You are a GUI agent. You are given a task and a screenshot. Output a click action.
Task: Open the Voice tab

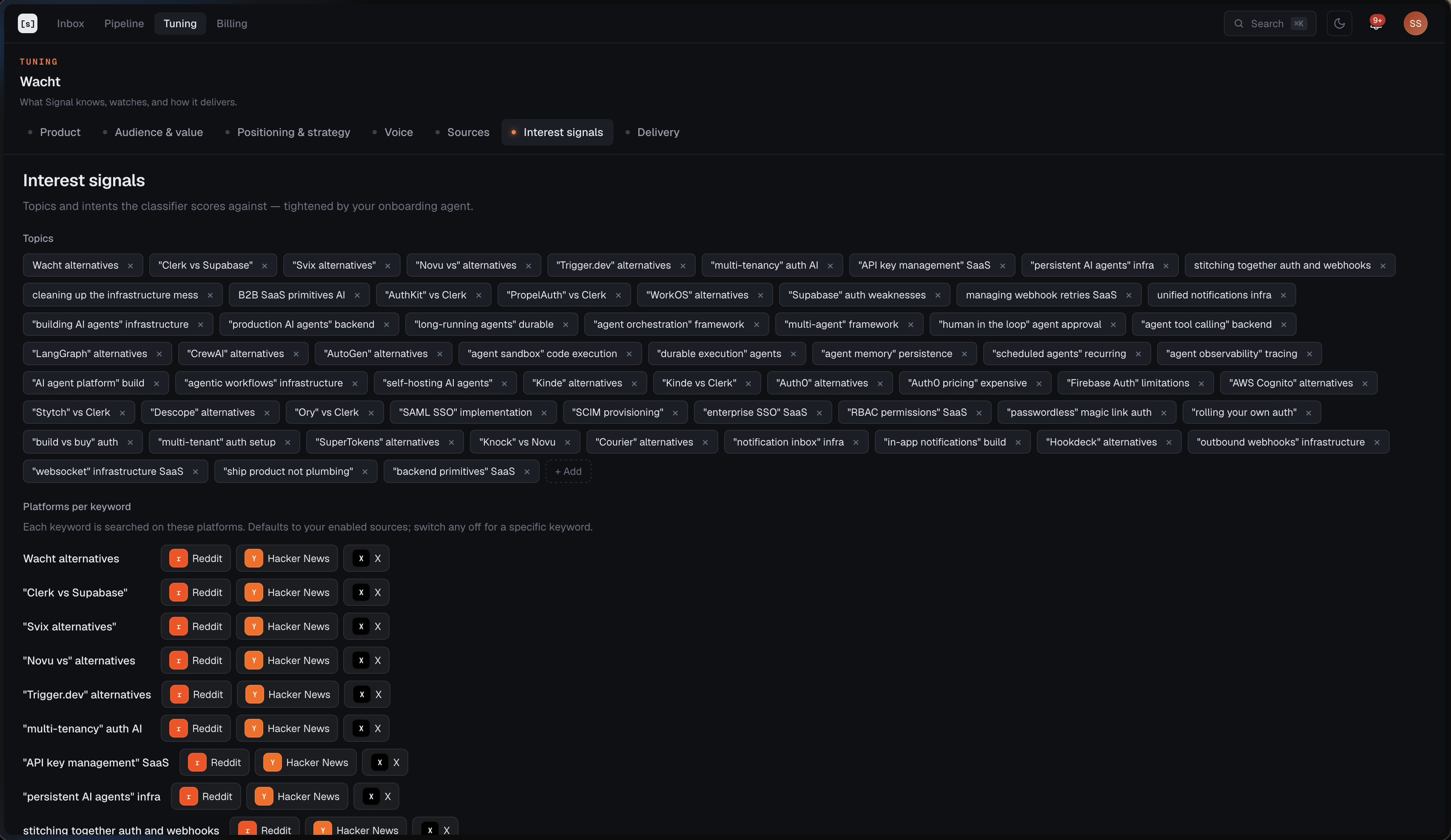tap(393, 133)
